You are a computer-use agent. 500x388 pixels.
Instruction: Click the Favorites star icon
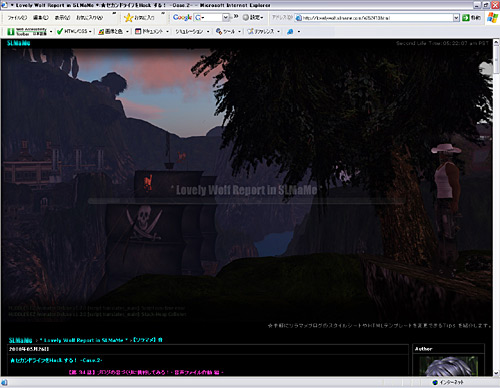pos(128,18)
